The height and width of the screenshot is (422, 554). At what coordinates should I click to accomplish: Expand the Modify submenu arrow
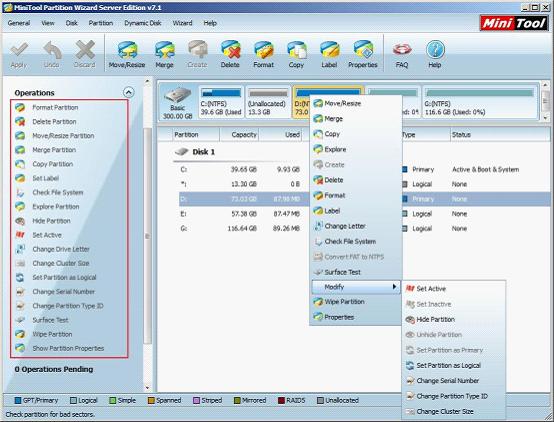394,287
